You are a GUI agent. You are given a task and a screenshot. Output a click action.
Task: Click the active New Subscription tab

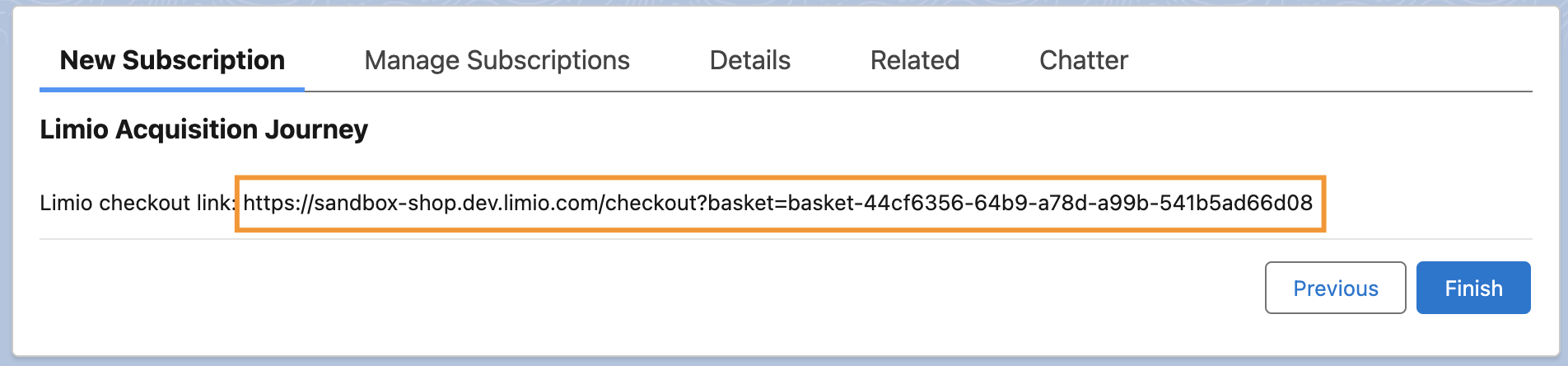point(172,60)
